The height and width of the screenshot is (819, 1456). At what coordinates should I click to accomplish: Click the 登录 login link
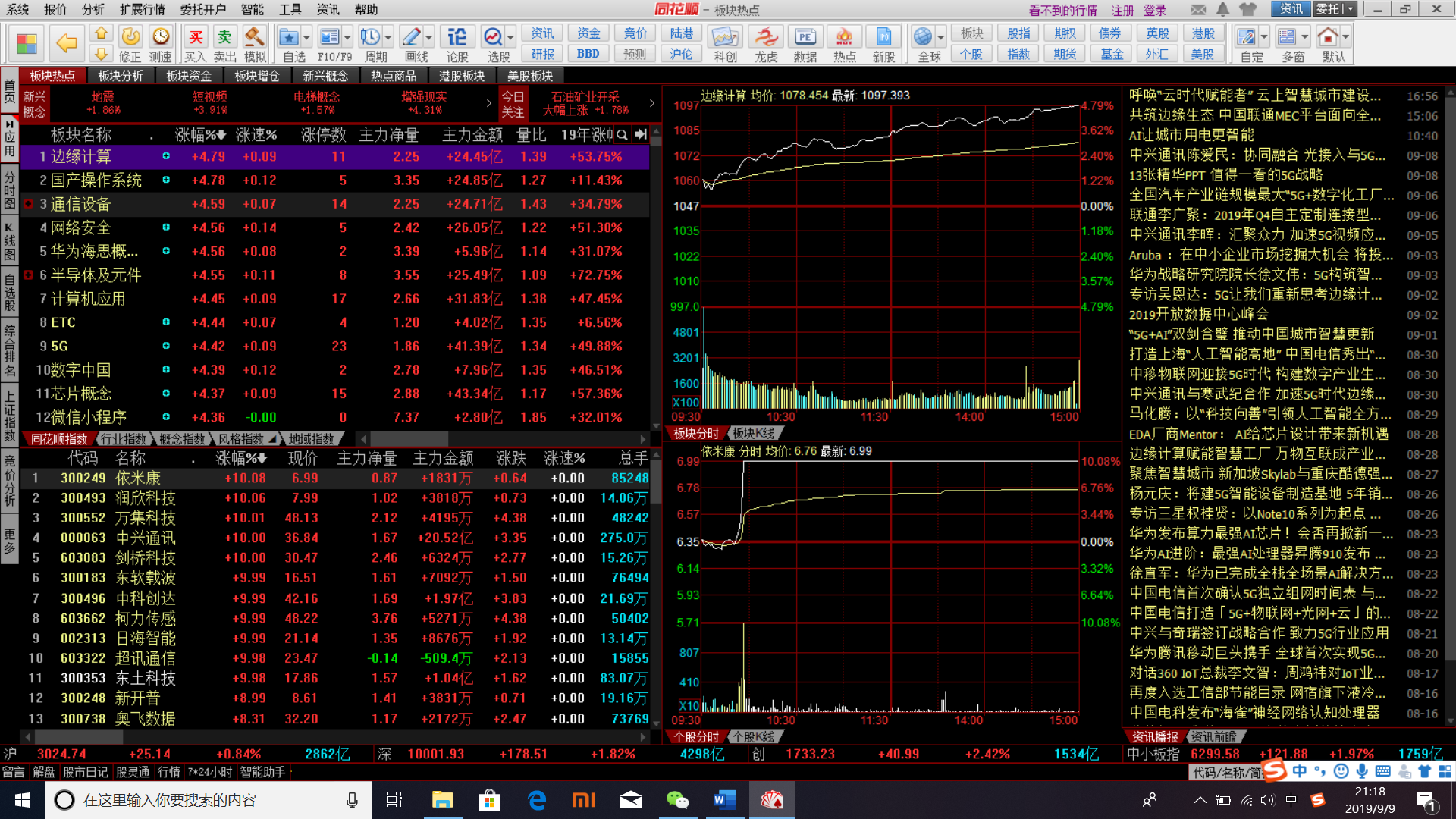click(1155, 10)
